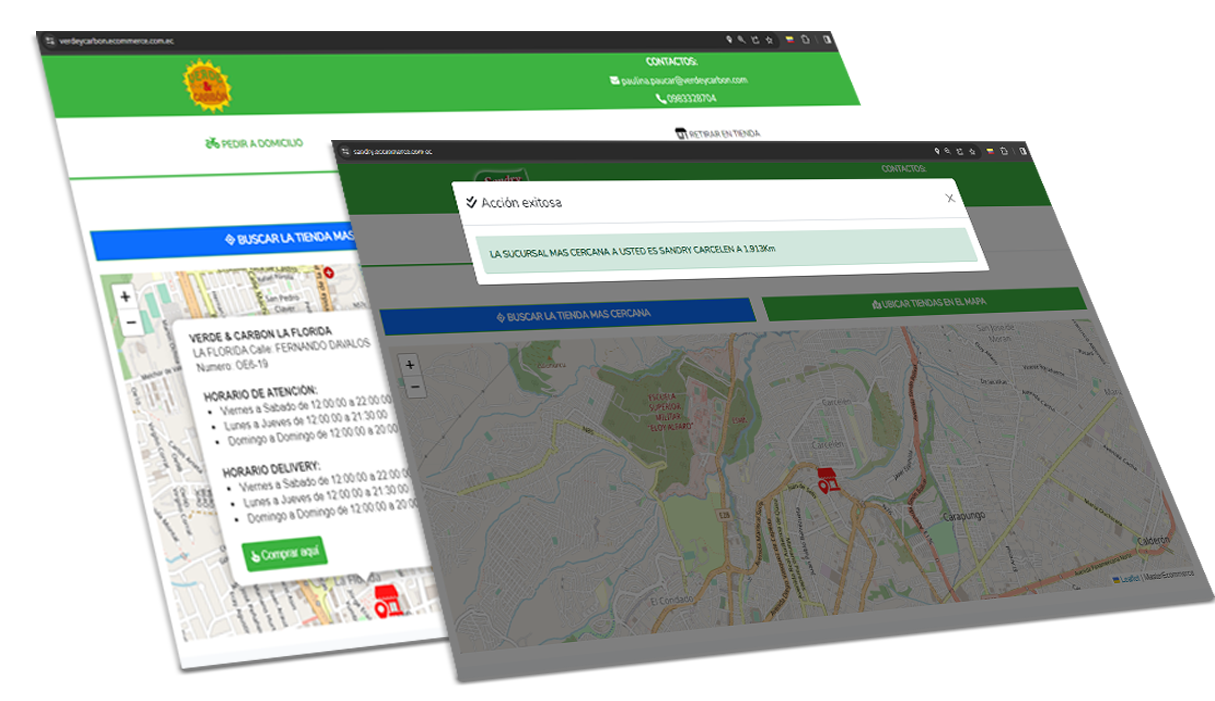Zoom out on the Verde y Carbon map
Image resolution: width=1215 pixels, height=701 pixels.
click(x=130, y=323)
